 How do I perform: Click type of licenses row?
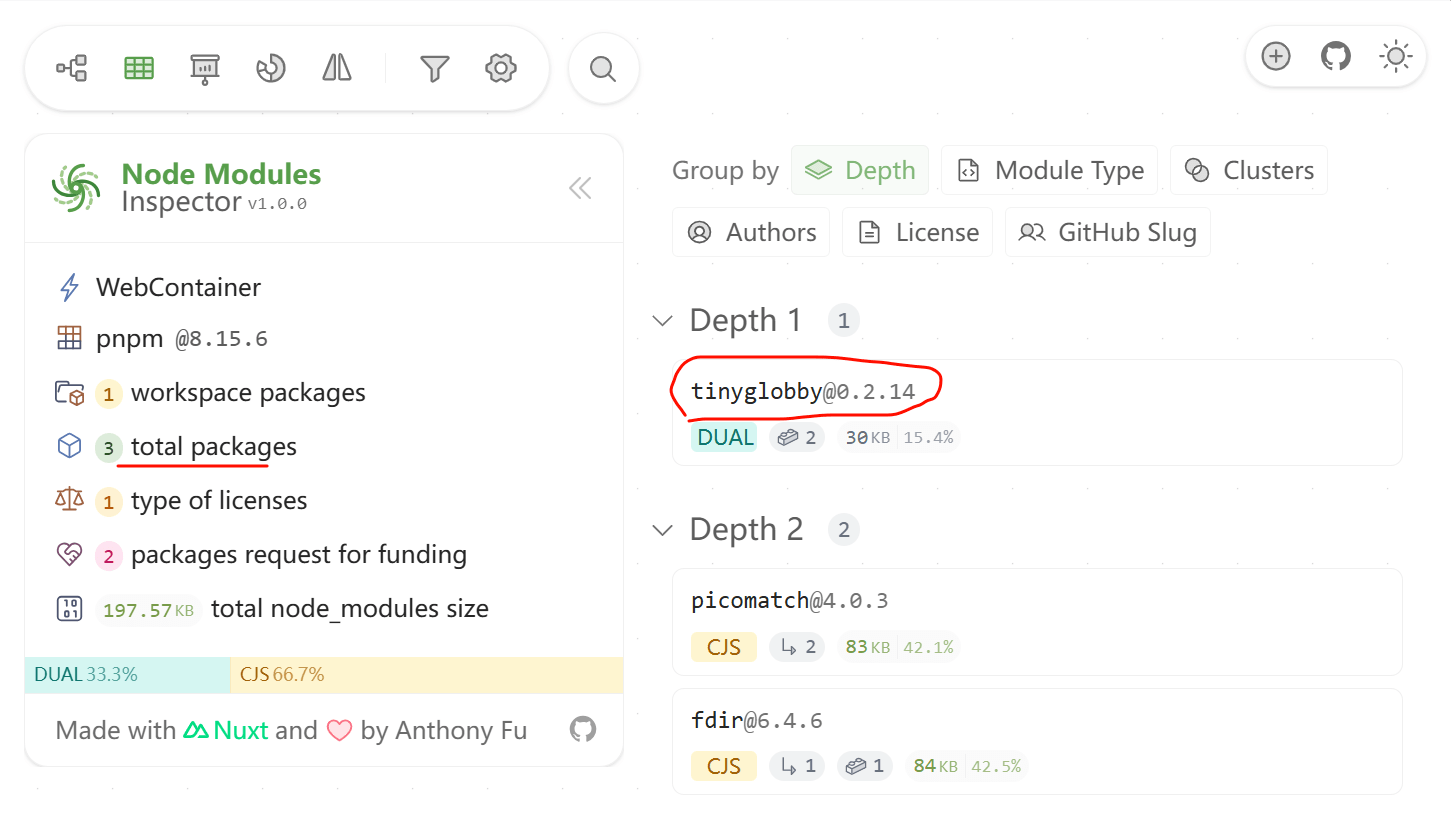coord(182,500)
